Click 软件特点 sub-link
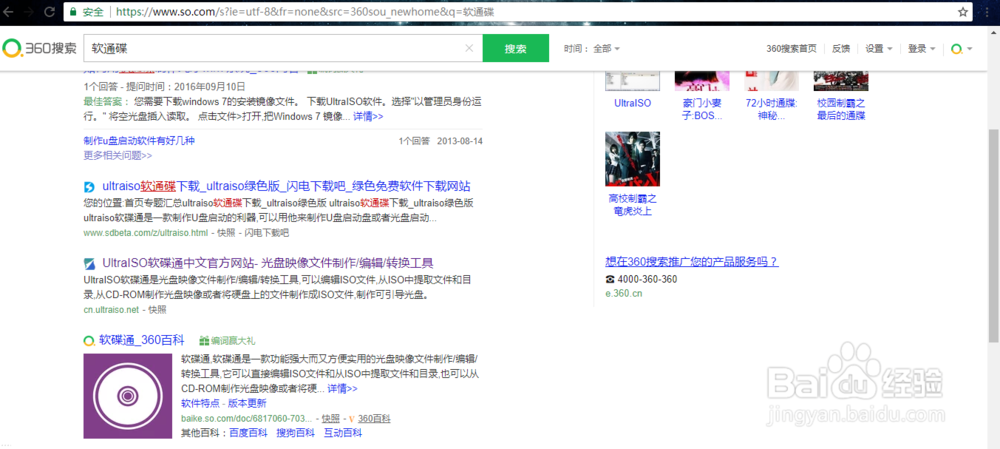Screen dimensions: 1000x449 (200, 403)
